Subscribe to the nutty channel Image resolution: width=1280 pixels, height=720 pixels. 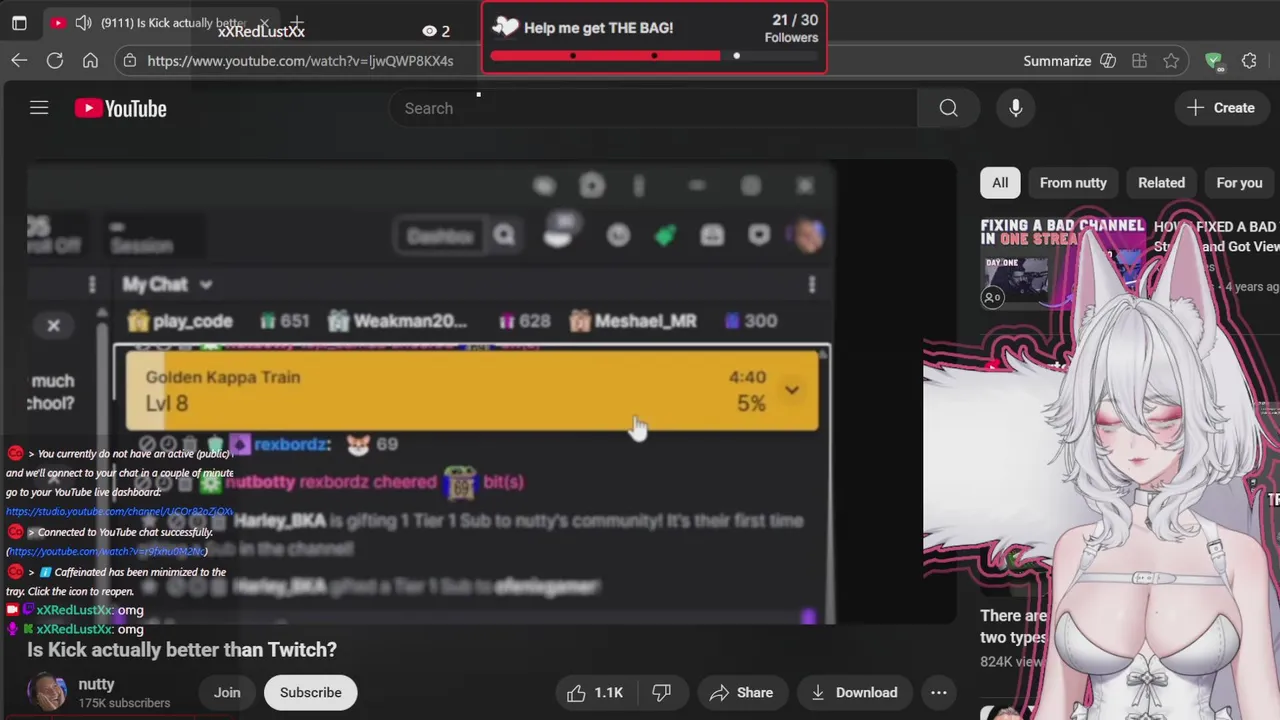tap(310, 692)
